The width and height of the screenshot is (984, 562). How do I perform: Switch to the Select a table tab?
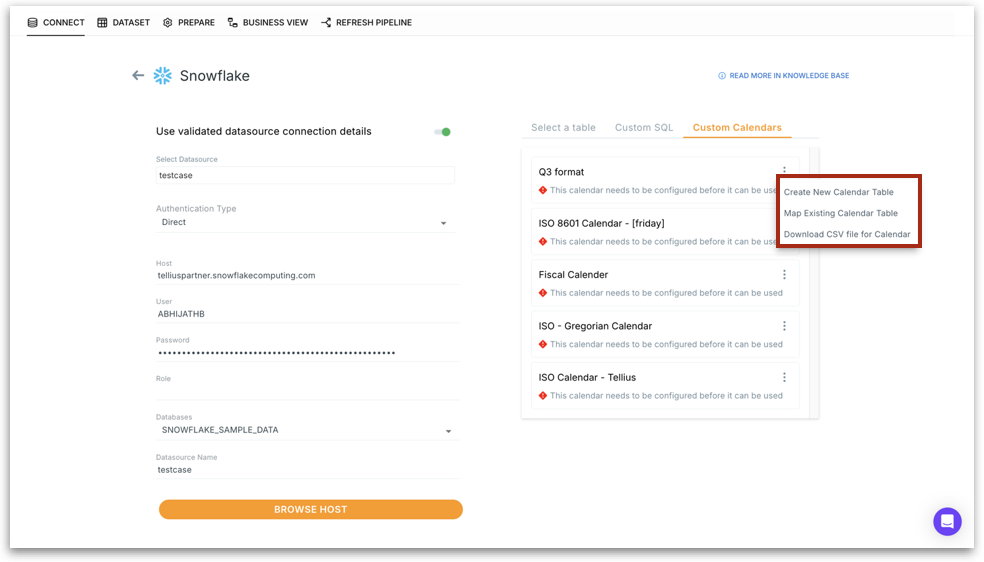point(563,128)
